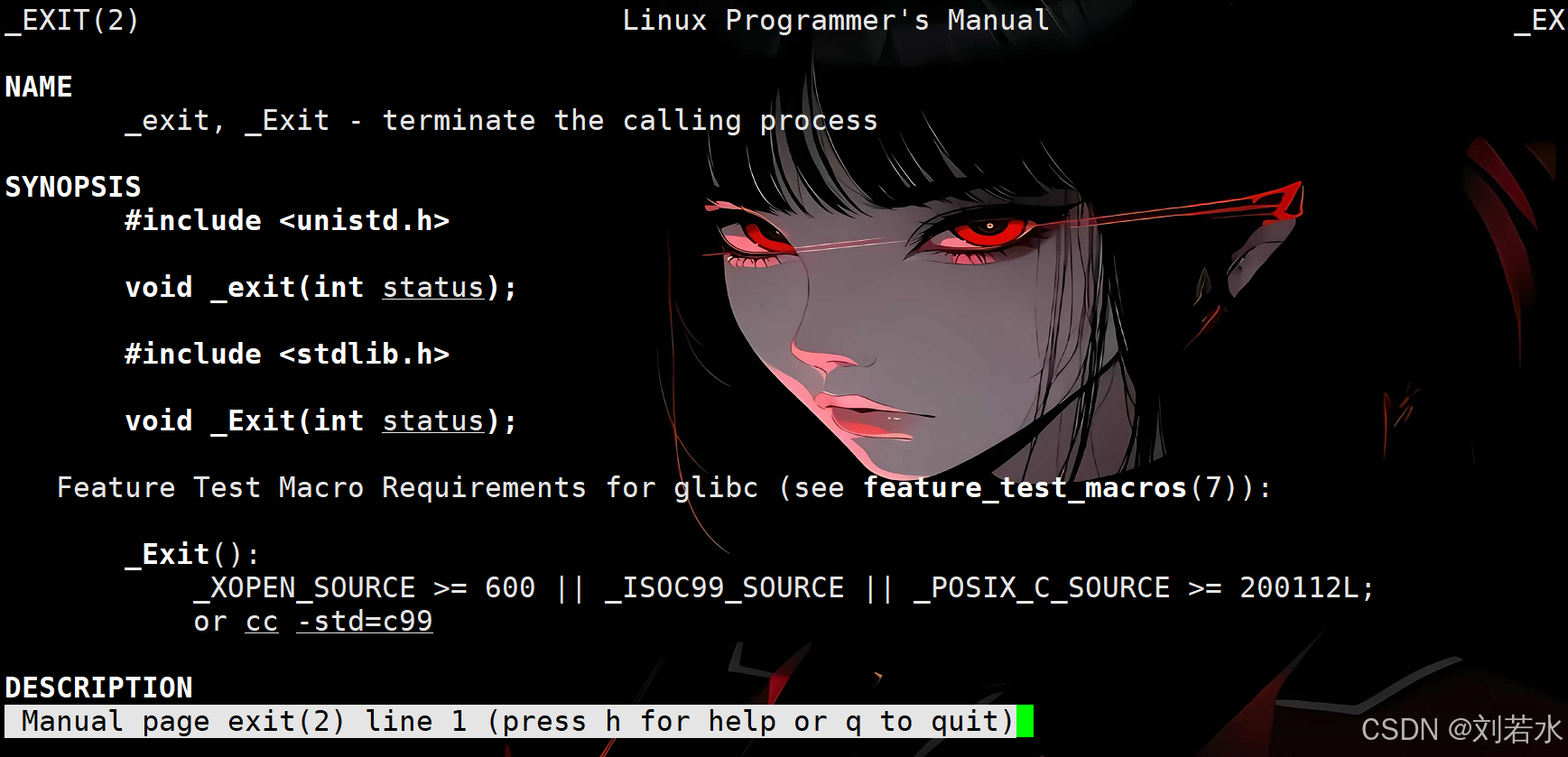Click the '_Exit():' macro label
Image resolution: width=1568 pixels, height=757 pixels.
pos(192,555)
